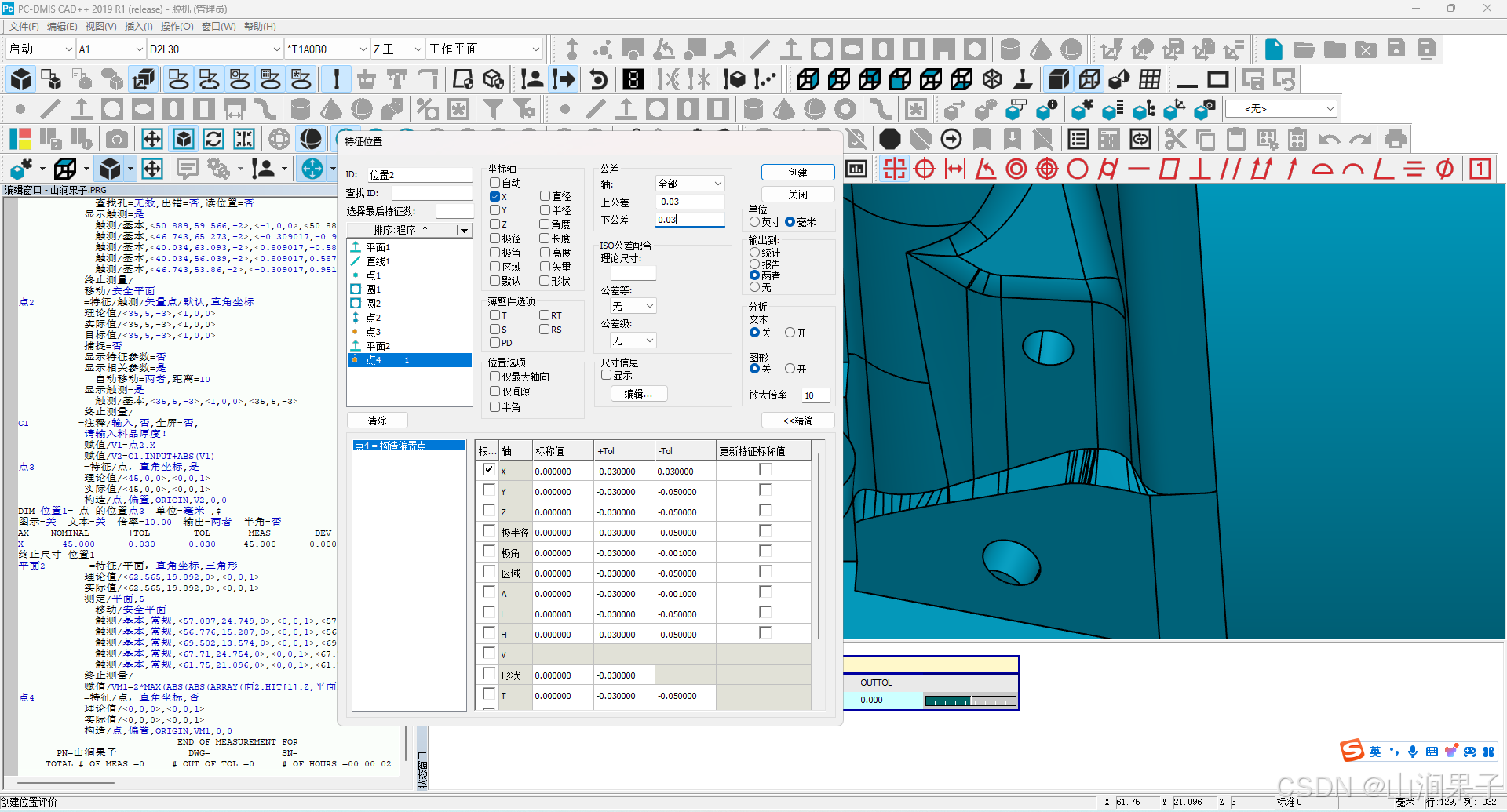Toggle solid shaded view icon
This screenshot has height=812, width=1507.
pos(1058,79)
